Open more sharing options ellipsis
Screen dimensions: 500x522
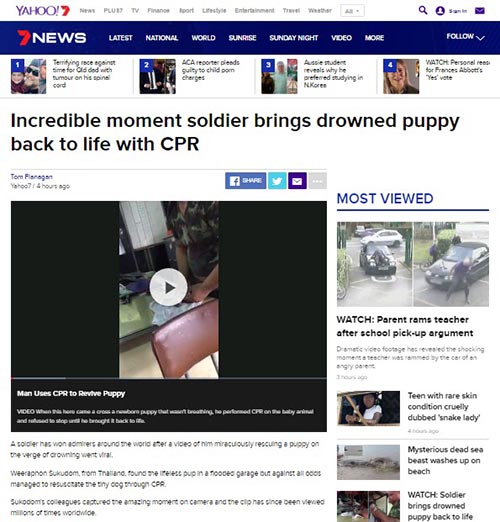click(x=317, y=181)
